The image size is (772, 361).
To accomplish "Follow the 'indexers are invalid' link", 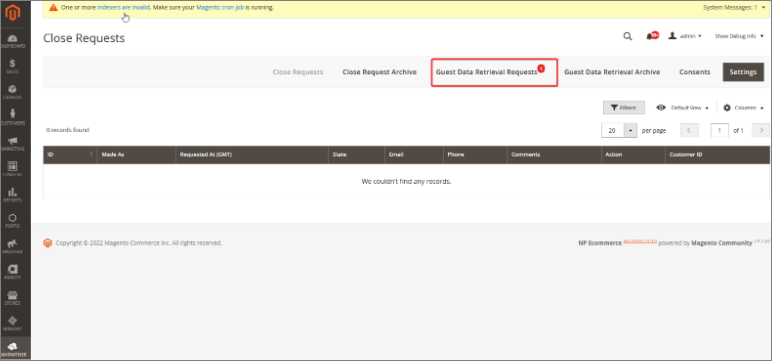I will point(124,7).
